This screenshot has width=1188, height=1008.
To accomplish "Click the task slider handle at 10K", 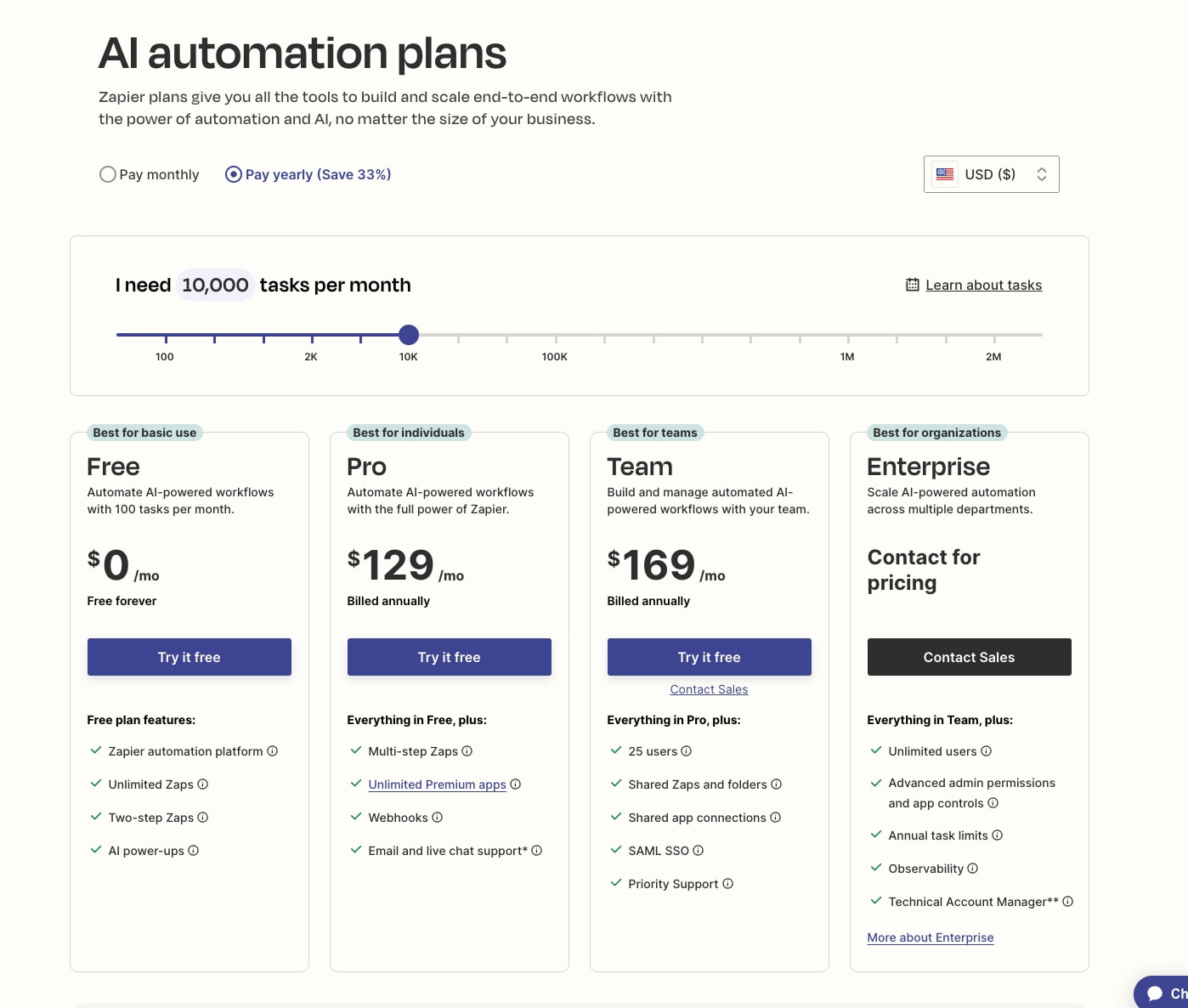I will [409, 335].
